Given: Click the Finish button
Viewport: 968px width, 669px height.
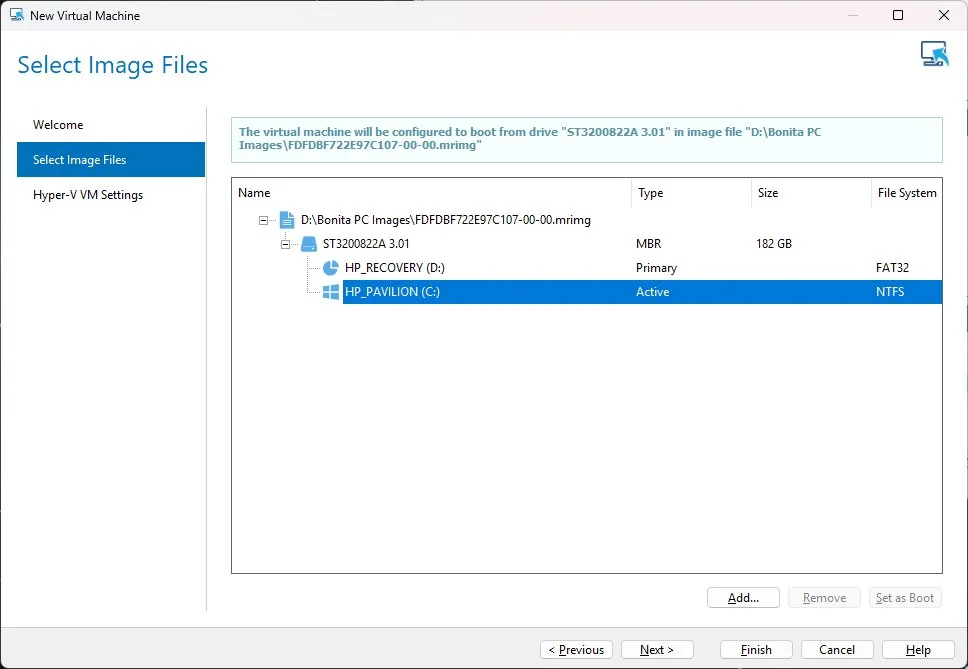Looking at the screenshot, I should click(x=756, y=650).
